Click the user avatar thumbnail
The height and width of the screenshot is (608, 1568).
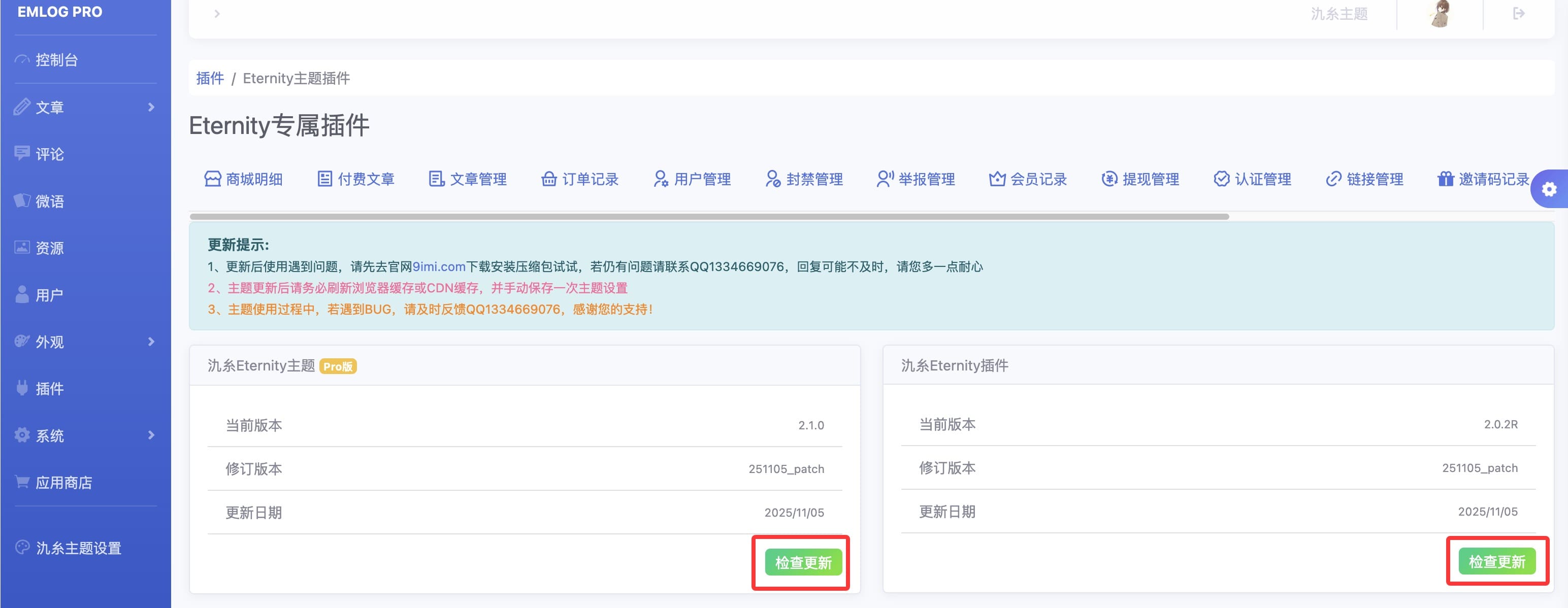[x=1440, y=14]
